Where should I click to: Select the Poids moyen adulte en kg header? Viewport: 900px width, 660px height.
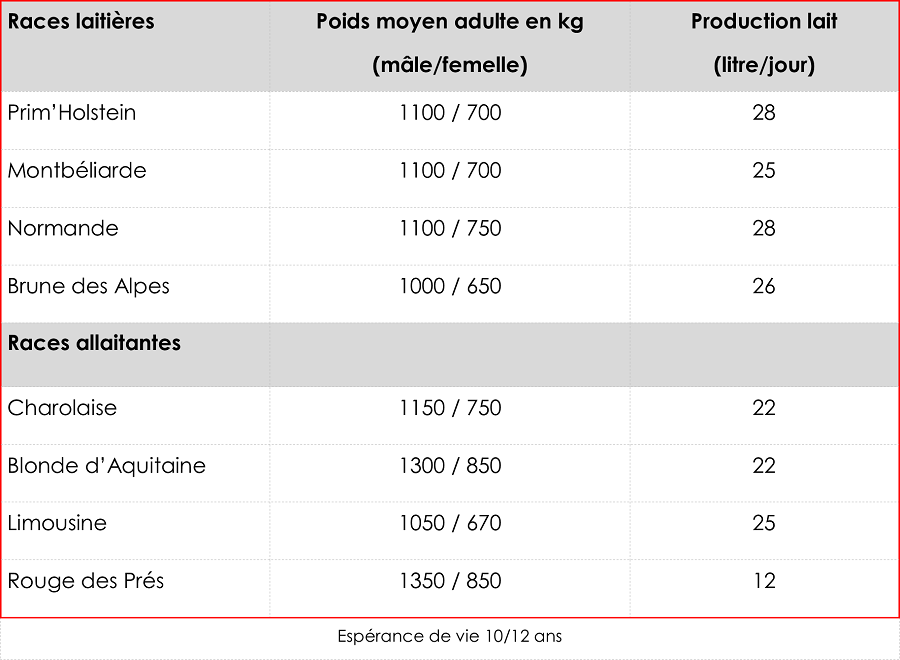[450, 44]
